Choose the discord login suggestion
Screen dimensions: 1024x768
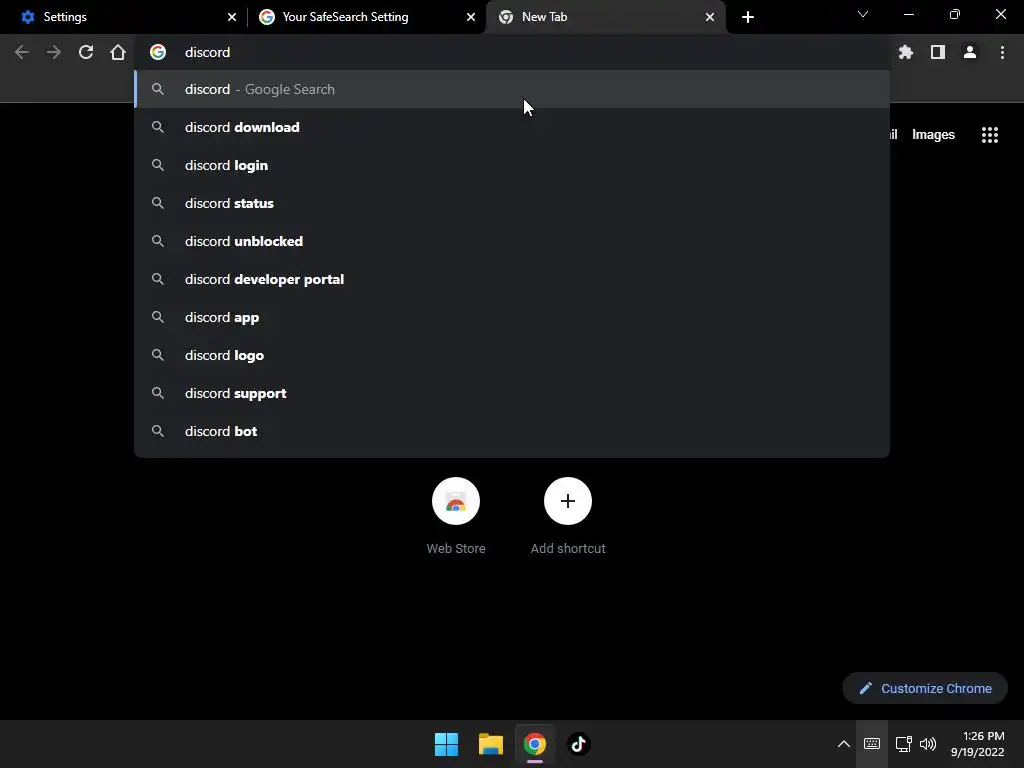(x=512, y=165)
